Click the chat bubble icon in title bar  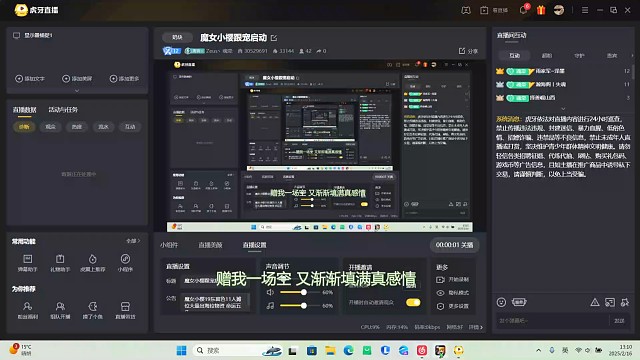click(466, 10)
